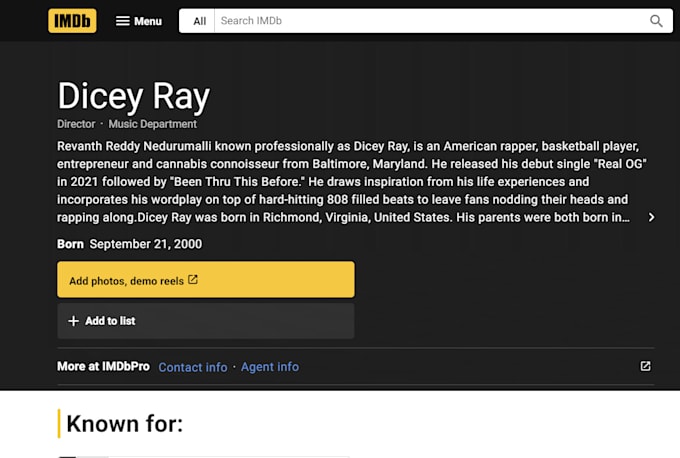Click the biography paragraph starting with Revanth Reddy
The height and width of the screenshot is (458, 680).
pyautogui.click(x=351, y=182)
